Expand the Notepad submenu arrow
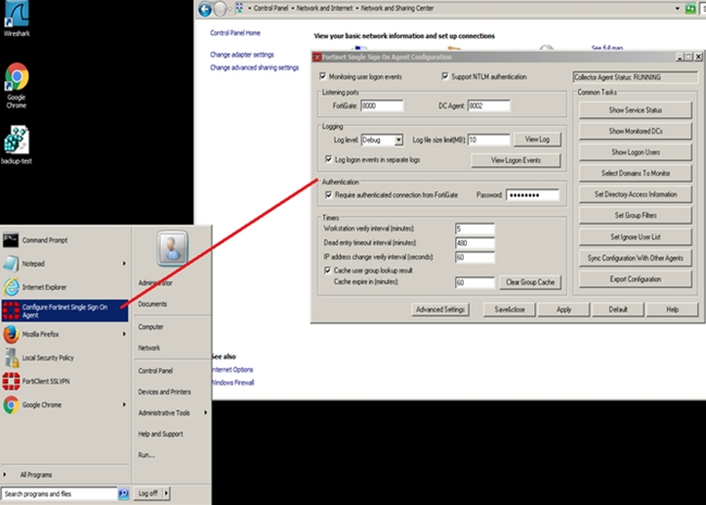 click(124, 264)
